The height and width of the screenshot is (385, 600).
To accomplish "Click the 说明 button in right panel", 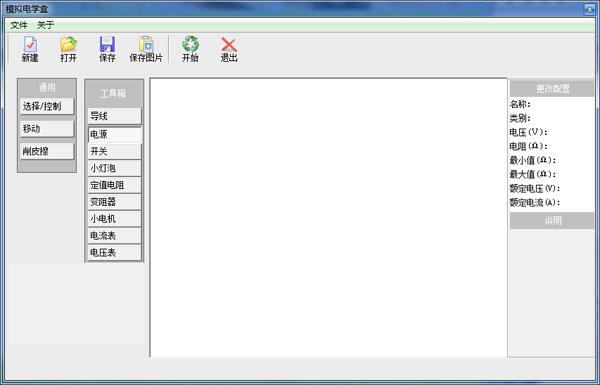I will click(552, 221).
